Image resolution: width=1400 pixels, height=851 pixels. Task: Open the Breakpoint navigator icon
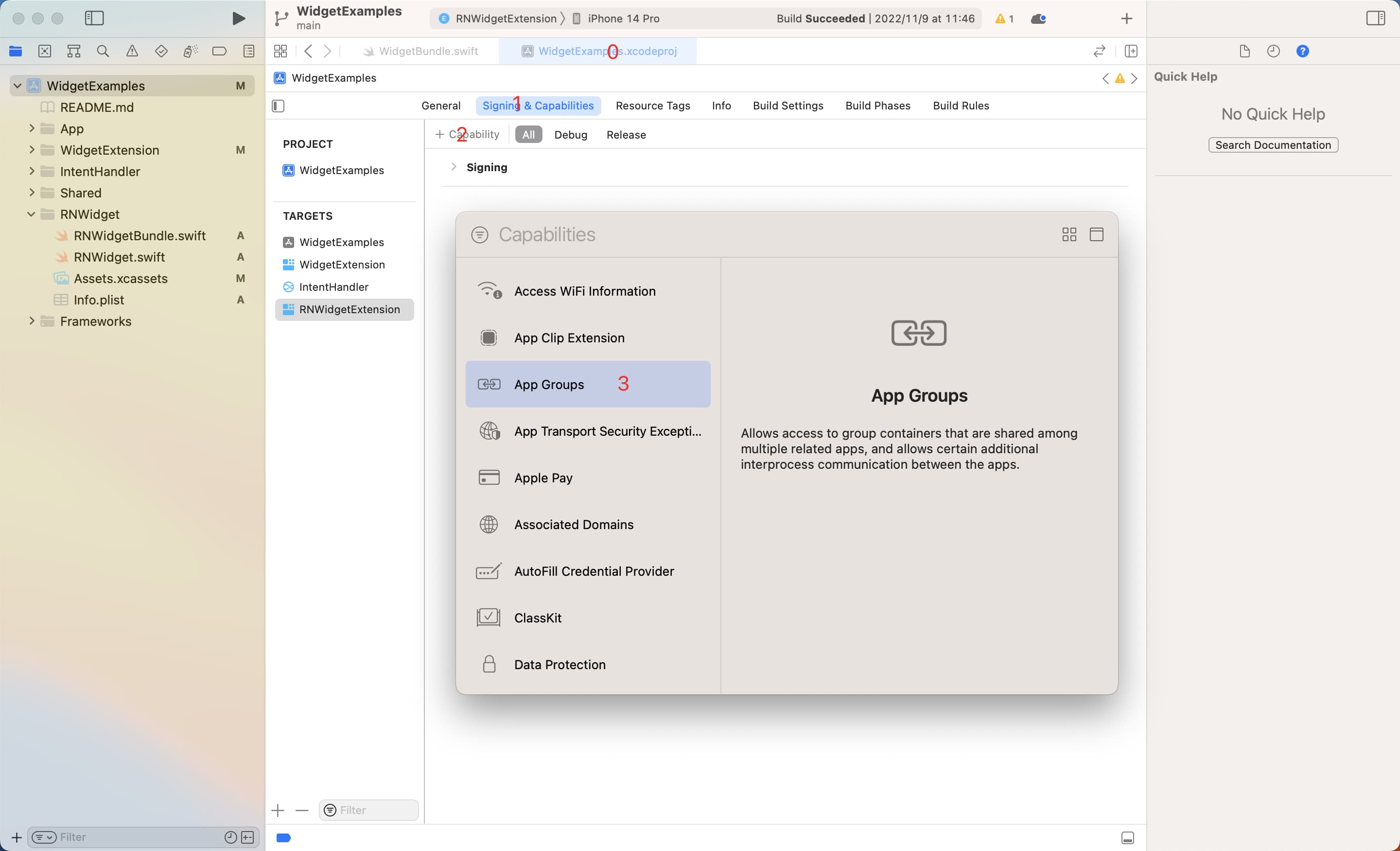click(219, 51)
